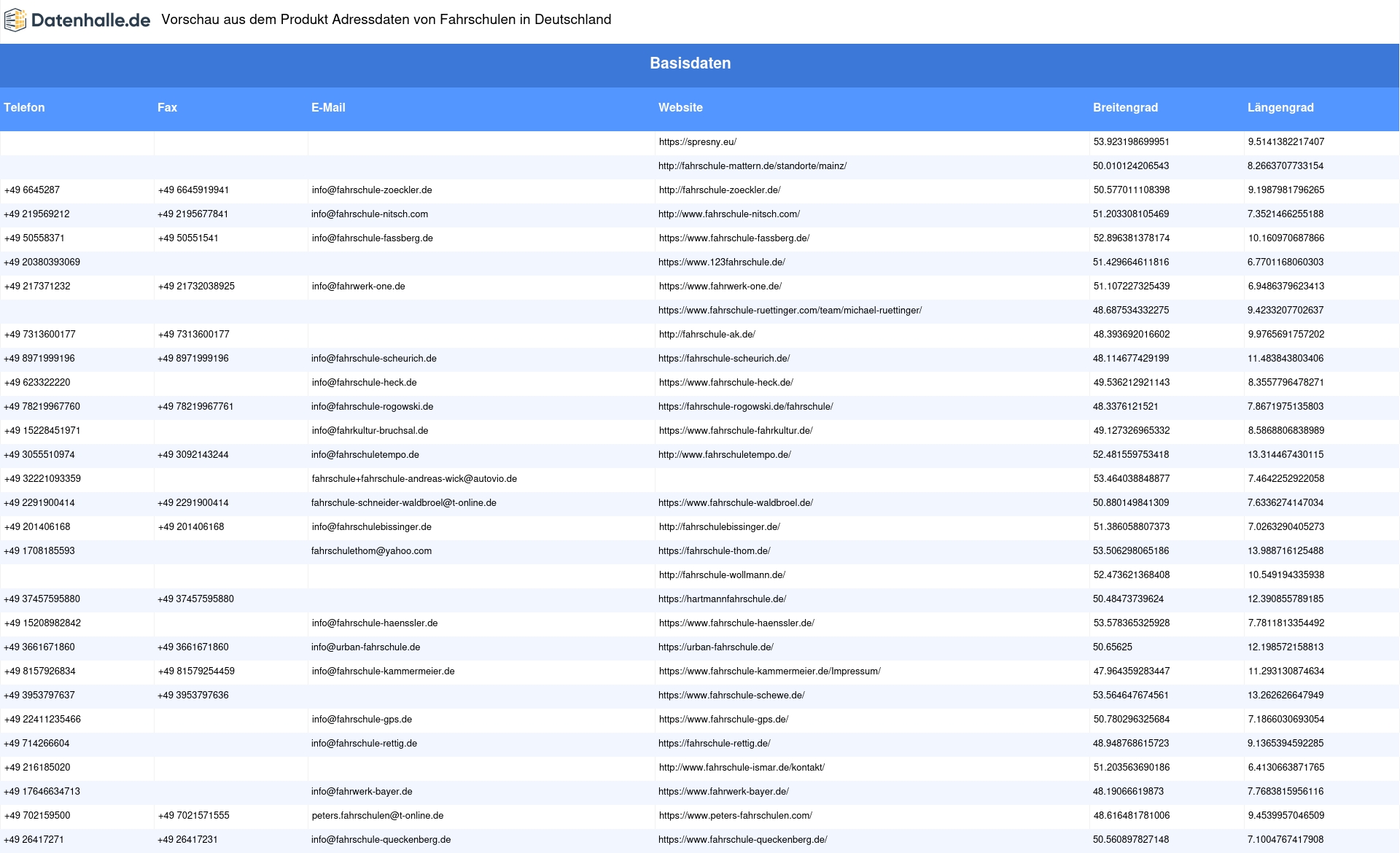
Task: Click longitude value 9.5141382217407
Action: click(x=1286, y=142)
